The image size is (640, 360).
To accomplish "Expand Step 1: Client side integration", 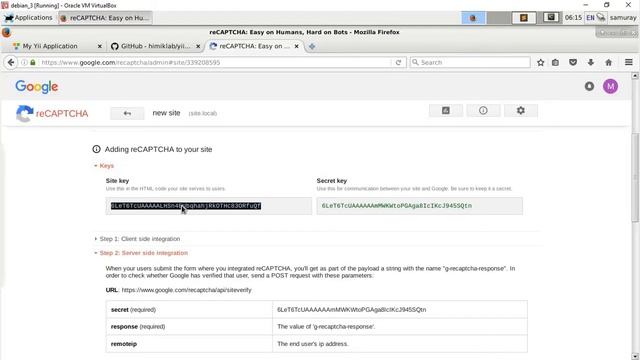I will point(137,239).
